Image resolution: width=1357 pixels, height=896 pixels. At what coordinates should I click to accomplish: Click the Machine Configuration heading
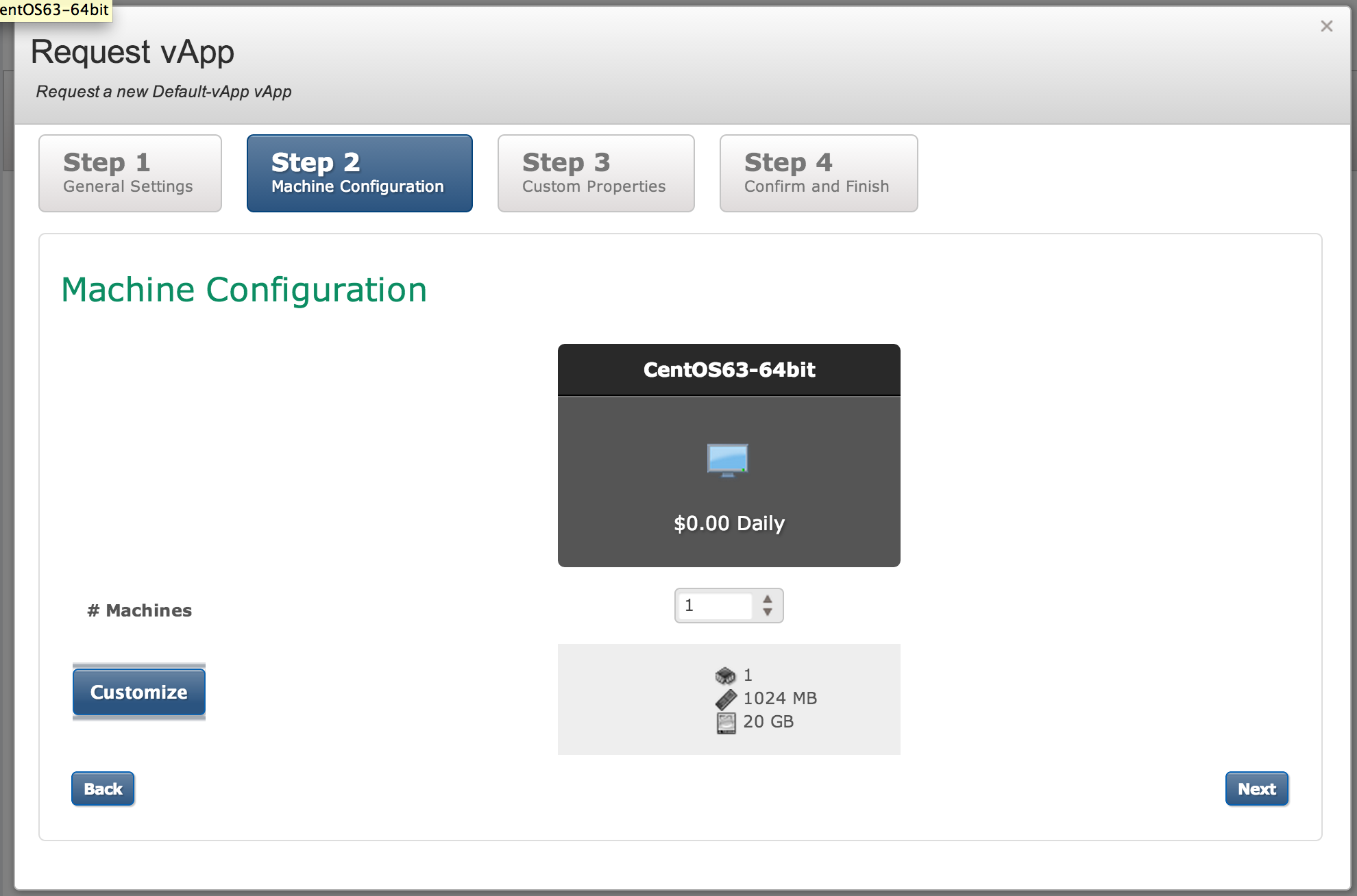pos(244,290)
